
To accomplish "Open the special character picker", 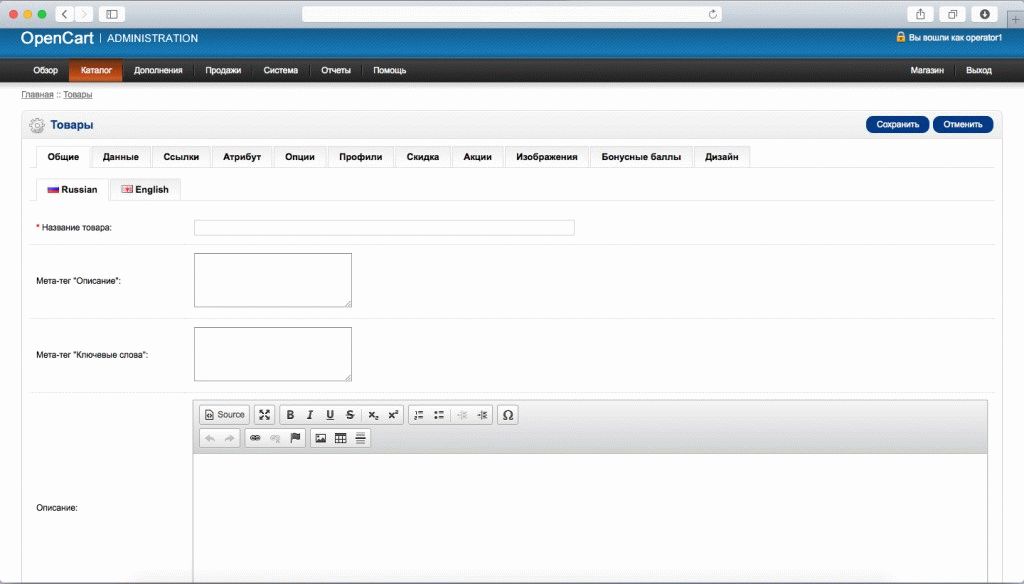I will (508, 415).
